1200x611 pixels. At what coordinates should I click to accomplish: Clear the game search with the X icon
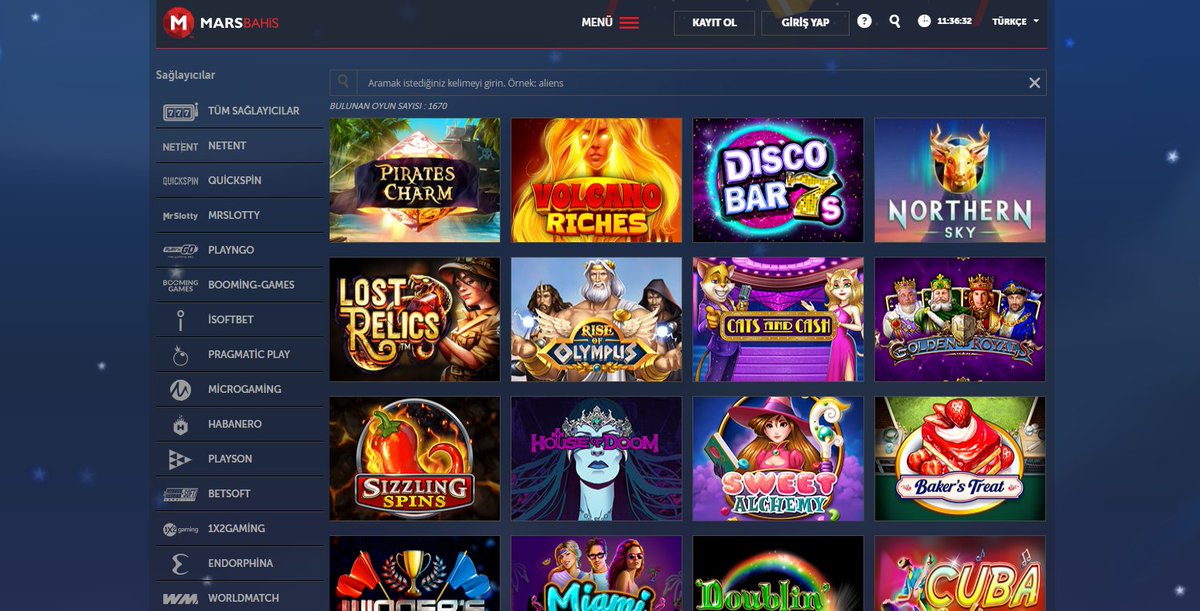(x=1035, y=83)
